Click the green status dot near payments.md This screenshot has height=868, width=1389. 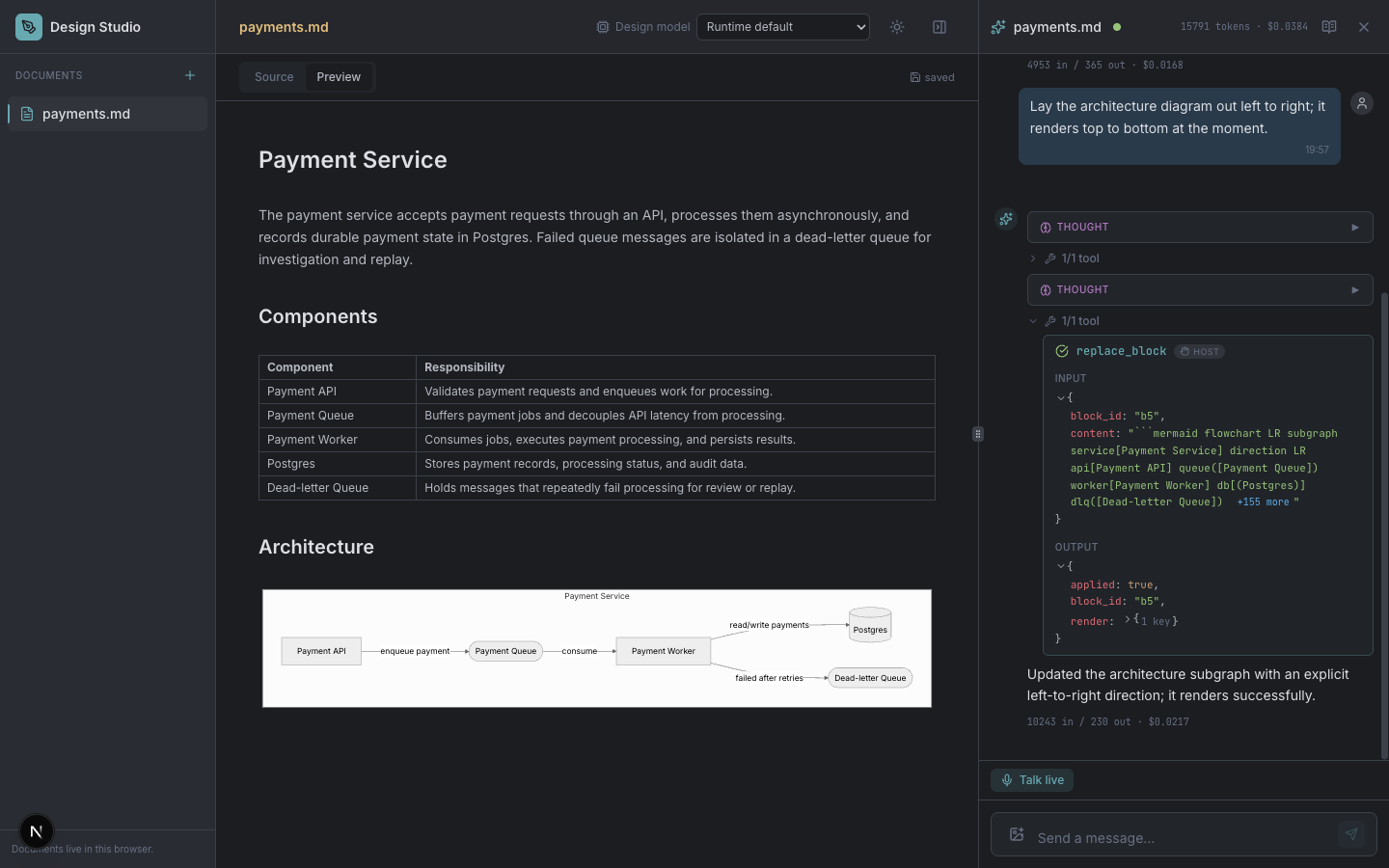point(1117,27)
